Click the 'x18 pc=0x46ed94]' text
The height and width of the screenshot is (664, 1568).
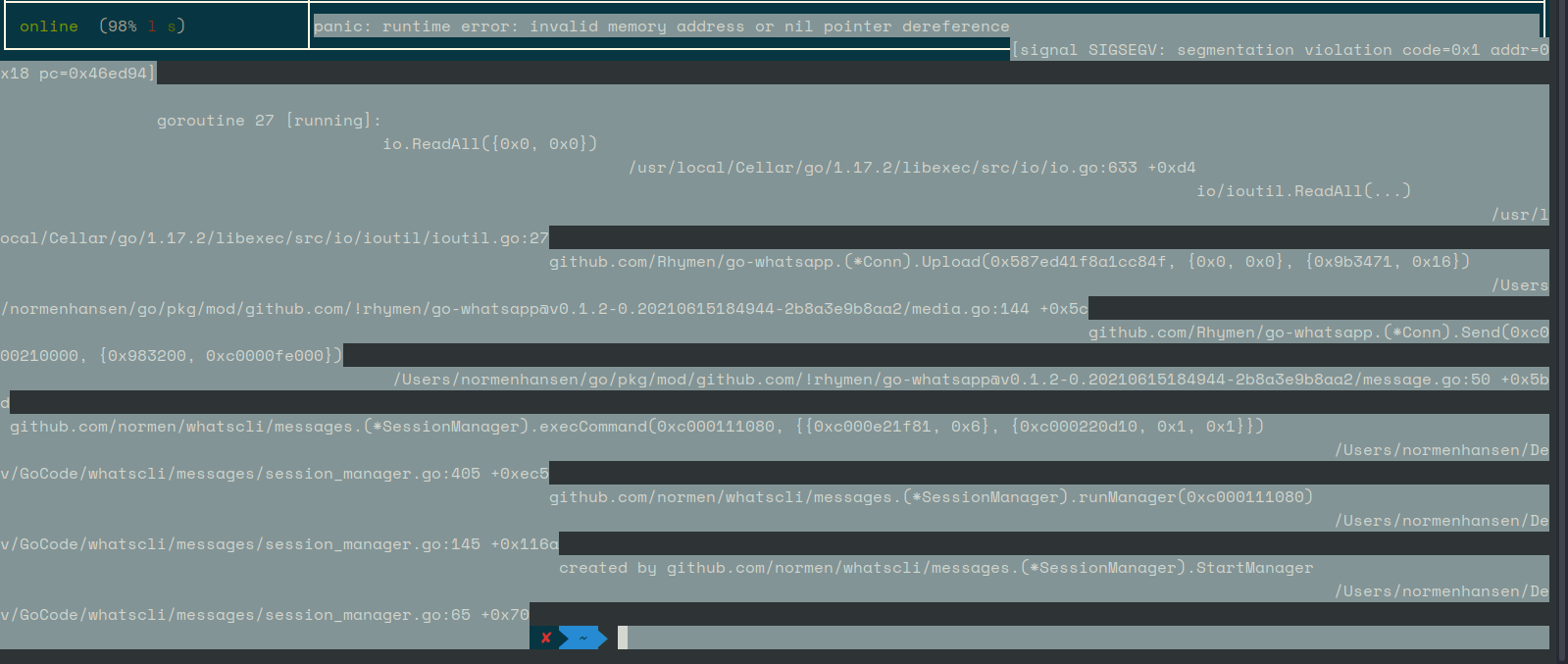pyautogui.click(x=78, y=74)
